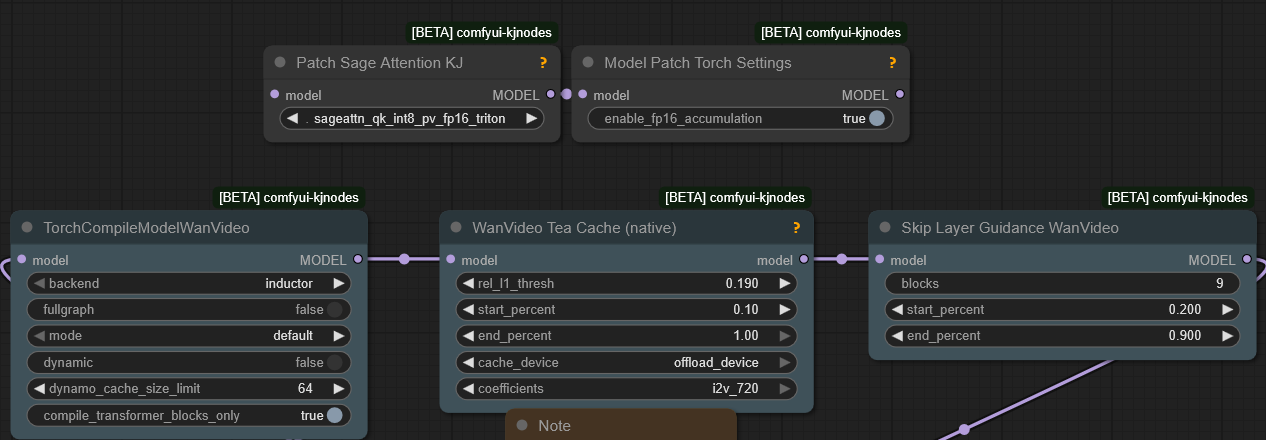1266x440 pixels.
Task: Decrease Skip Layer Guidance end_percent value
Action: (x=897, y=336)
